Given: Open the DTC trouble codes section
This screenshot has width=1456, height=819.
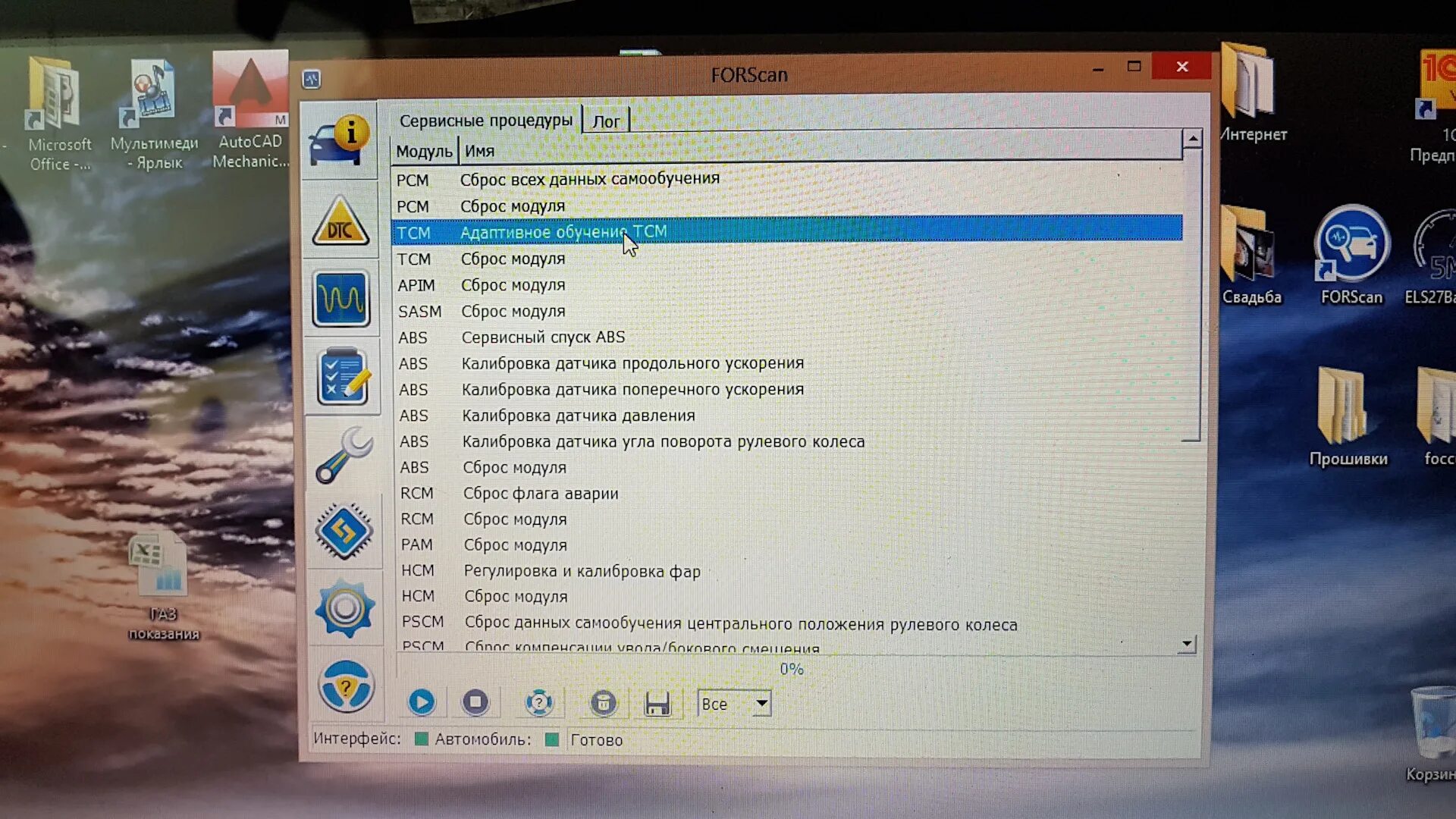Looking at the screenshot, I should 340,221.
